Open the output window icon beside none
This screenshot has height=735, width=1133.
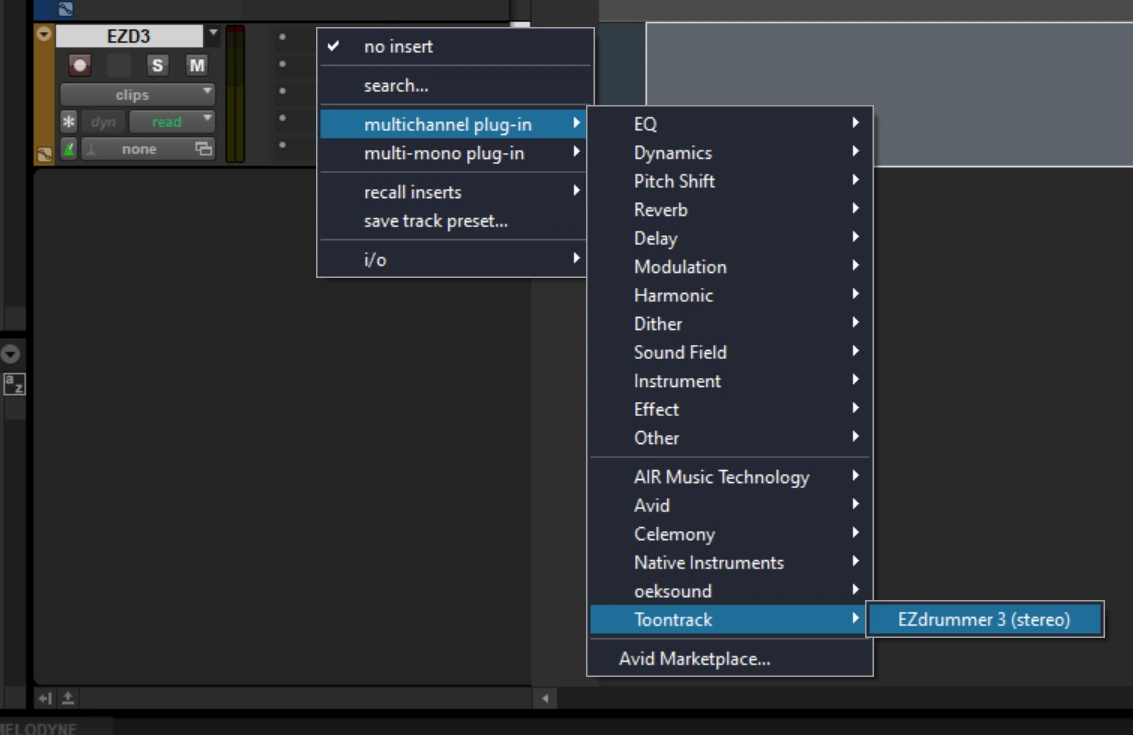pyautogui.click(x=203, y=149)
